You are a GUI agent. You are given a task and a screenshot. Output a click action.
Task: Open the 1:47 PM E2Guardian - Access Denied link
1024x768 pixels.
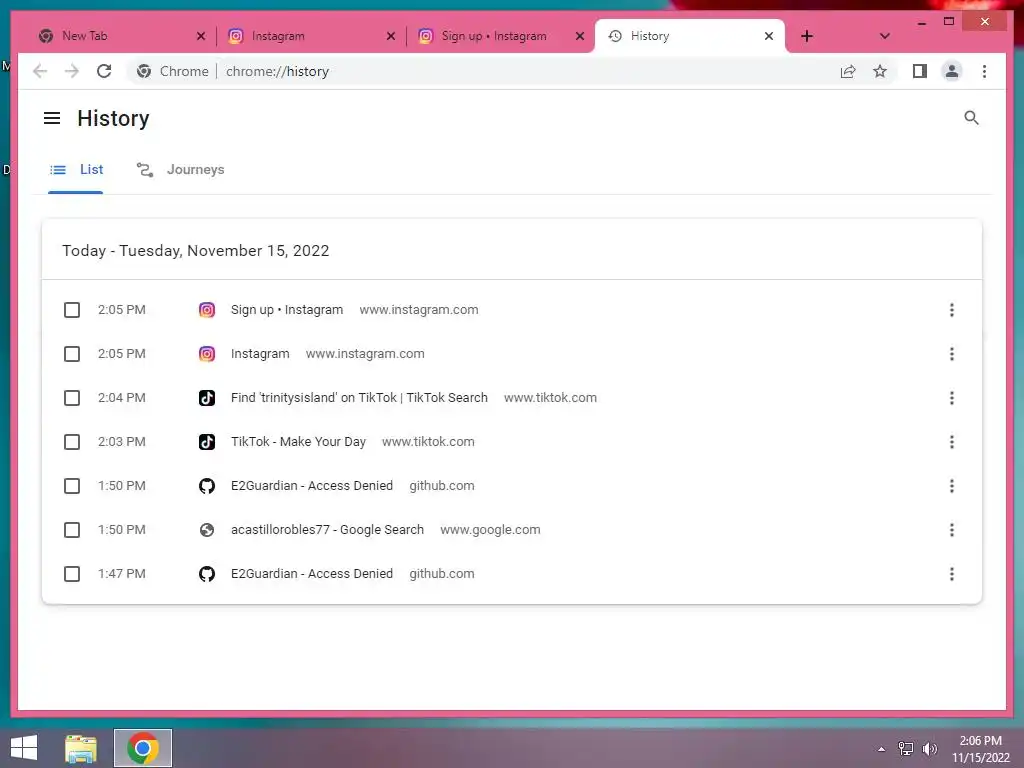312,574
